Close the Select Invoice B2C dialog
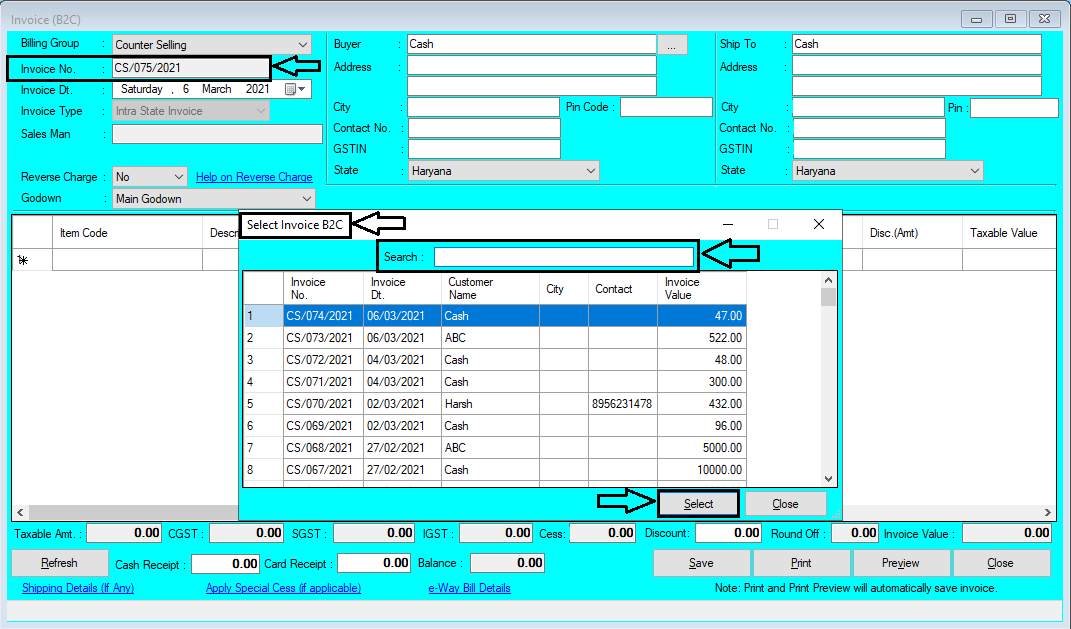 click(786, 503)
